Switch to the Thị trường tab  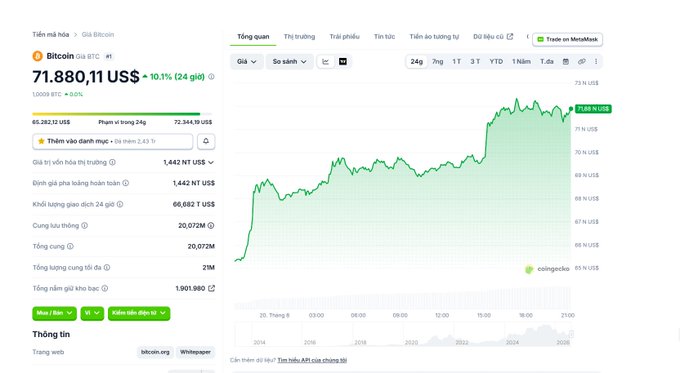299,37
